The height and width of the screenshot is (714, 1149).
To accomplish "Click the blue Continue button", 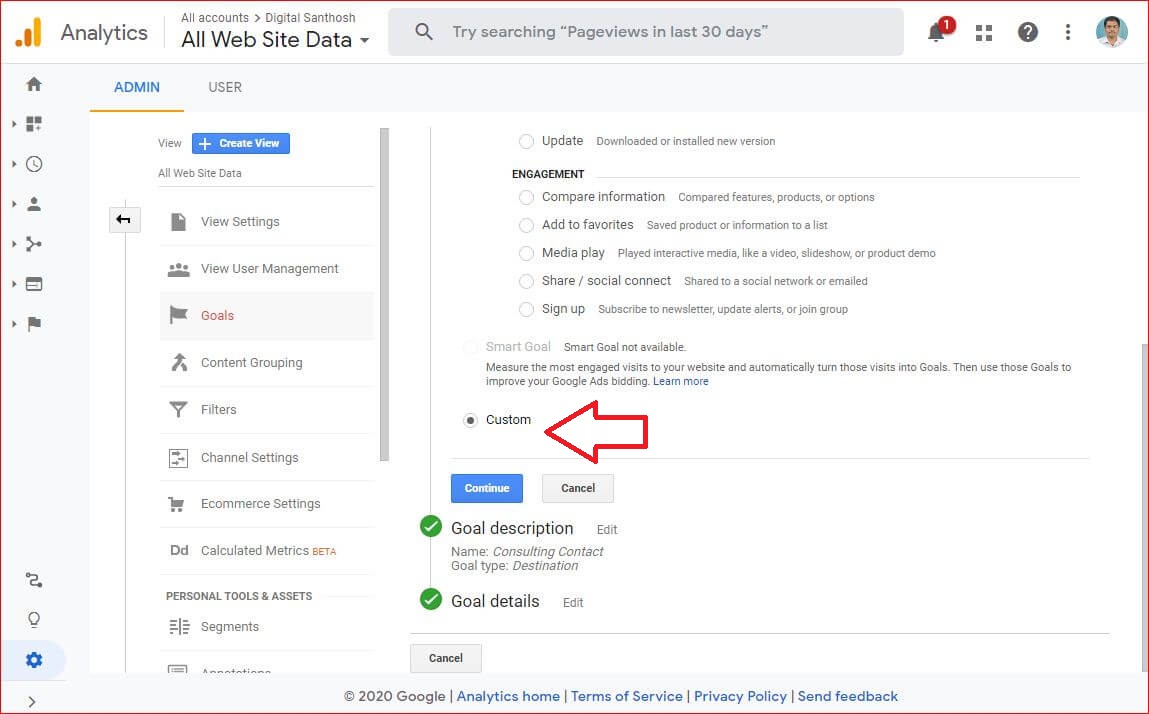I will [487, 488].
